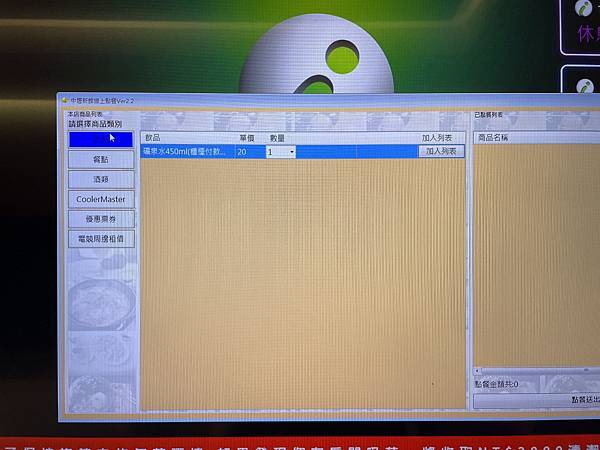Open the upper green desktop widget icon
Viewport: 600px width, 450px height.
[584, 8]
